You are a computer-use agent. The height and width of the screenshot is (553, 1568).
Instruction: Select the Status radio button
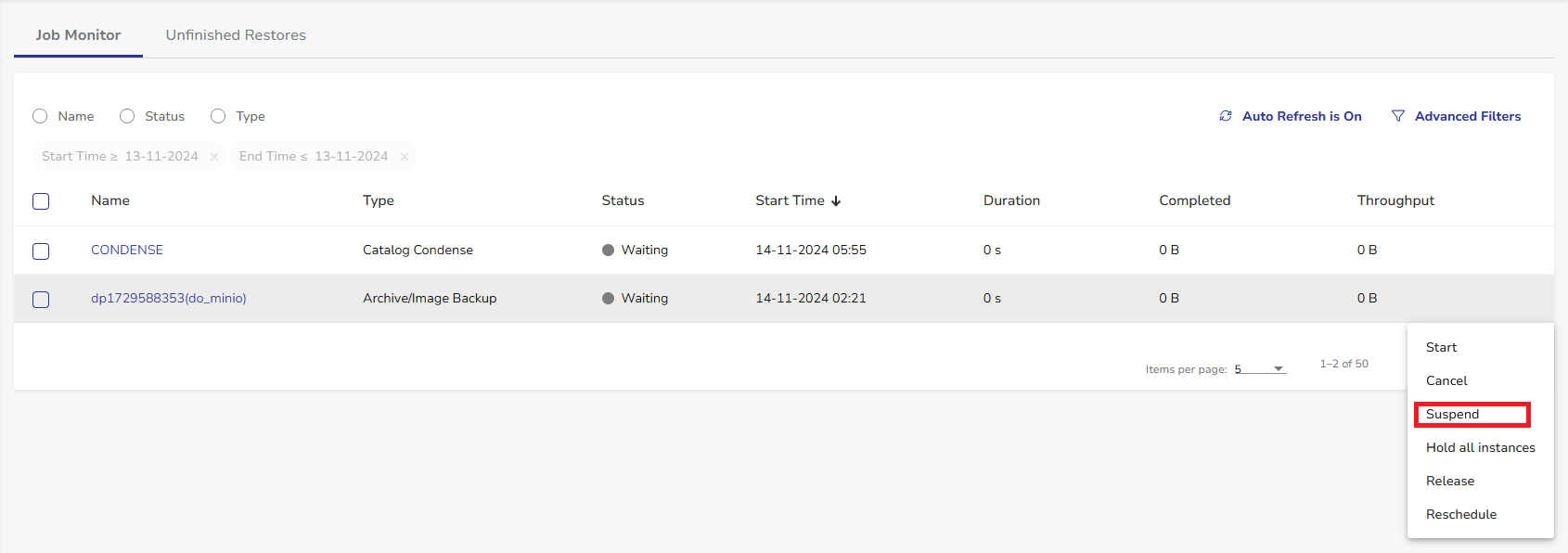[x=127, y=116]
